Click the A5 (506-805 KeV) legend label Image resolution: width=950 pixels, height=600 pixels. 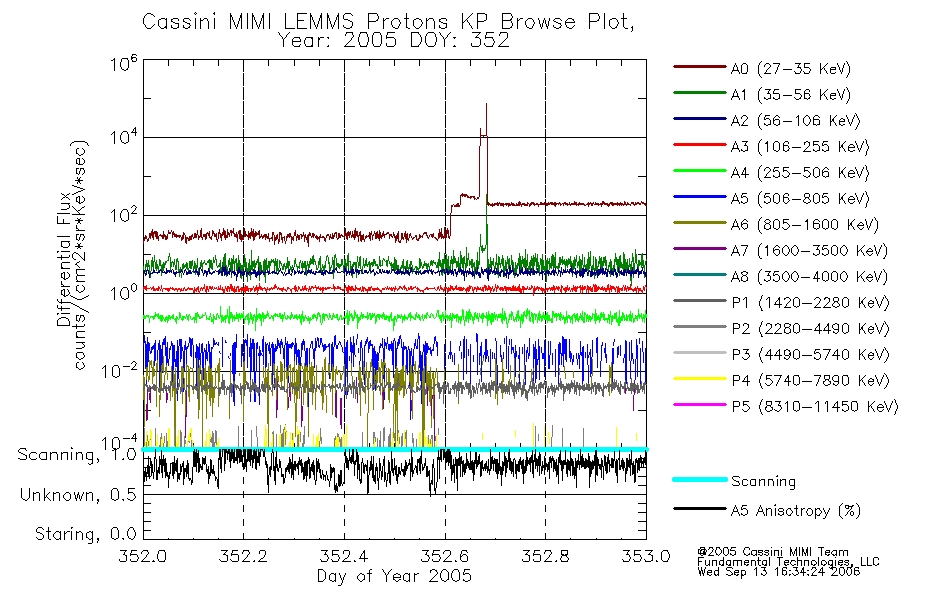pos(800,199)
